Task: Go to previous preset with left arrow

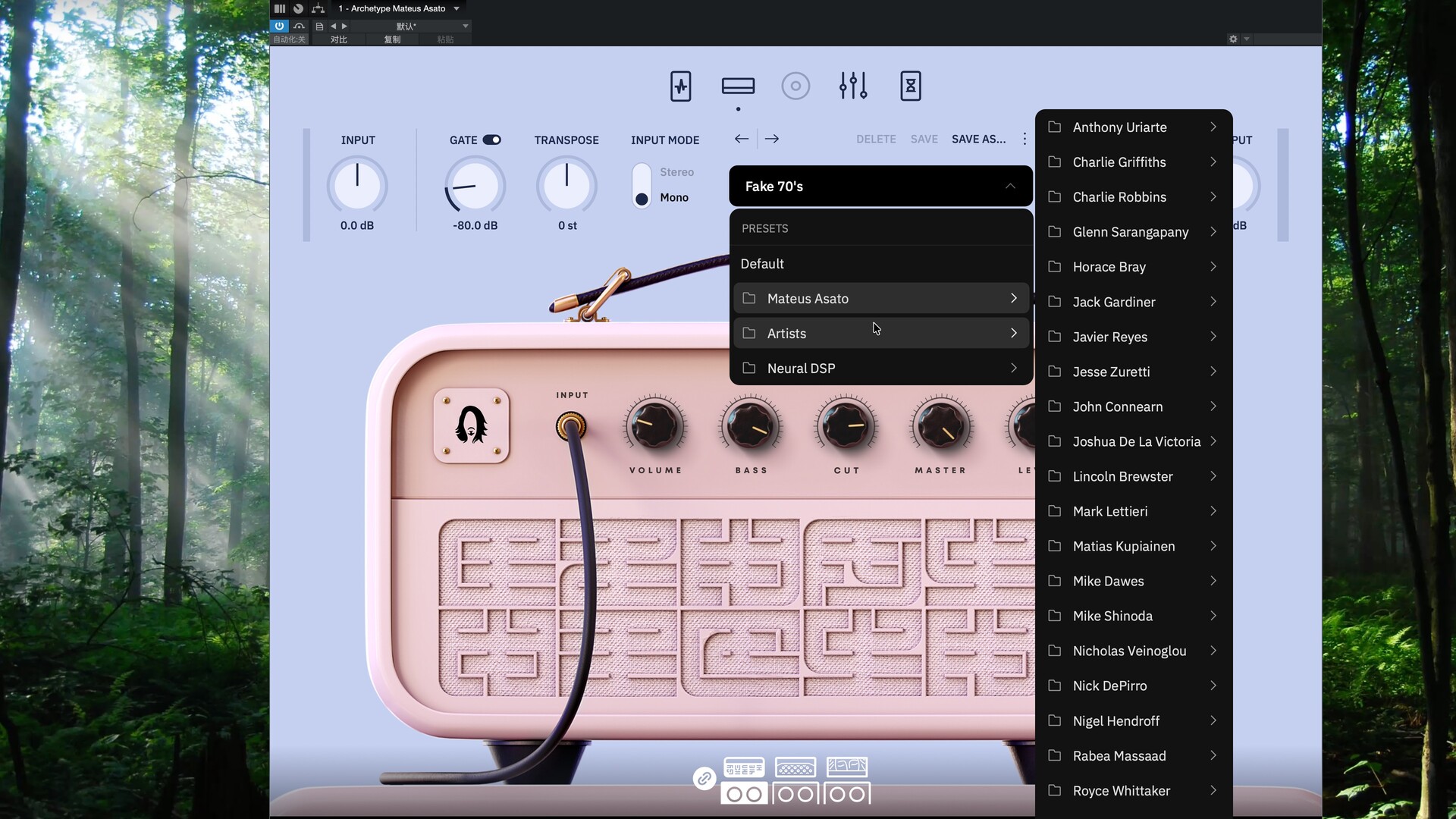Action: point(742,139)
